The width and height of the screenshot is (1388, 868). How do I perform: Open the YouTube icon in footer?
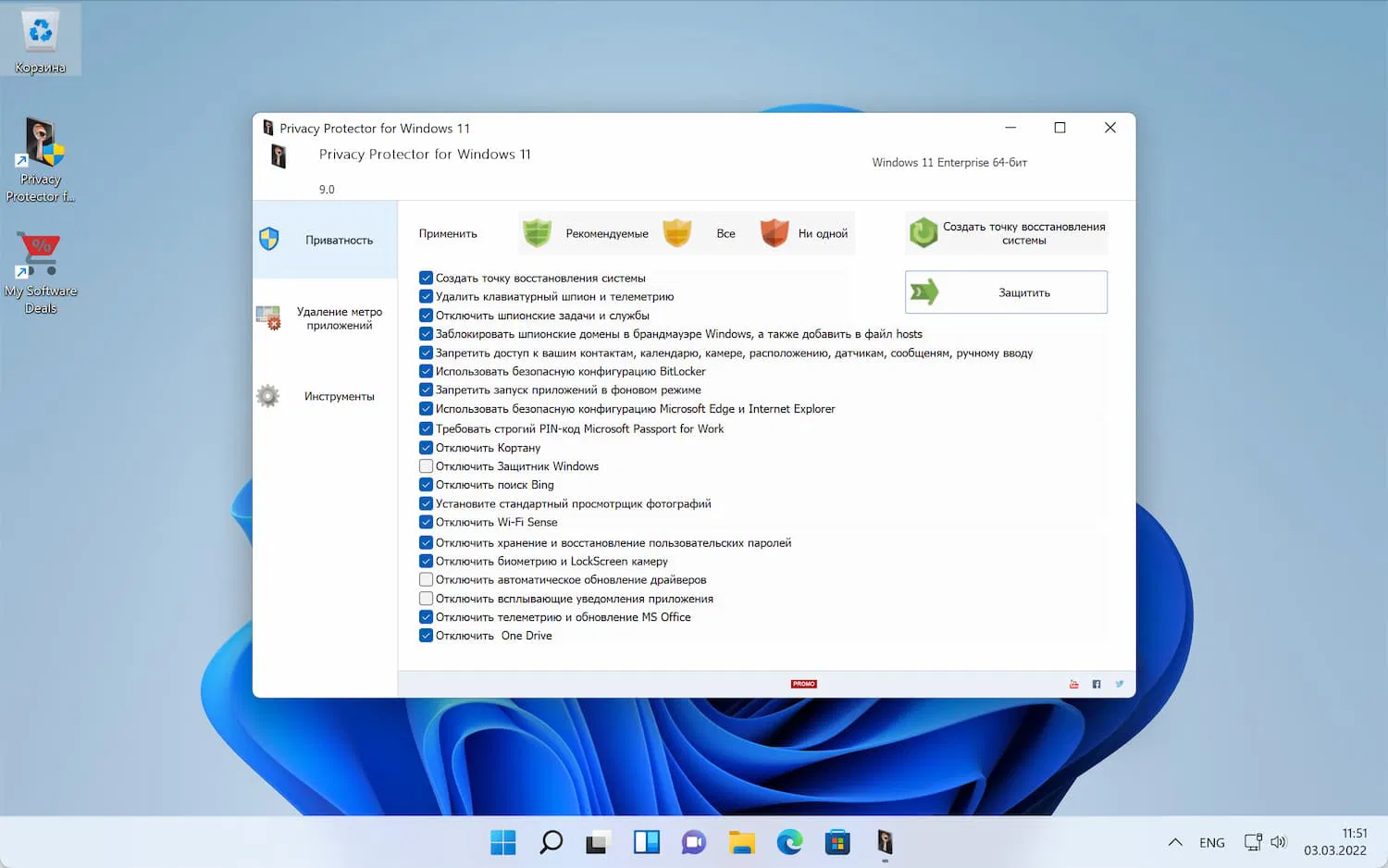1073,684
